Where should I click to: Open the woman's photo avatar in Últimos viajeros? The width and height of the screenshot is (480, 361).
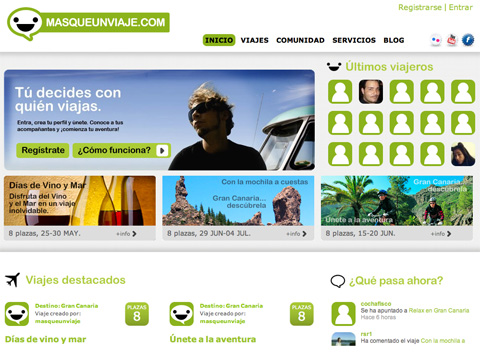(463, 154)
